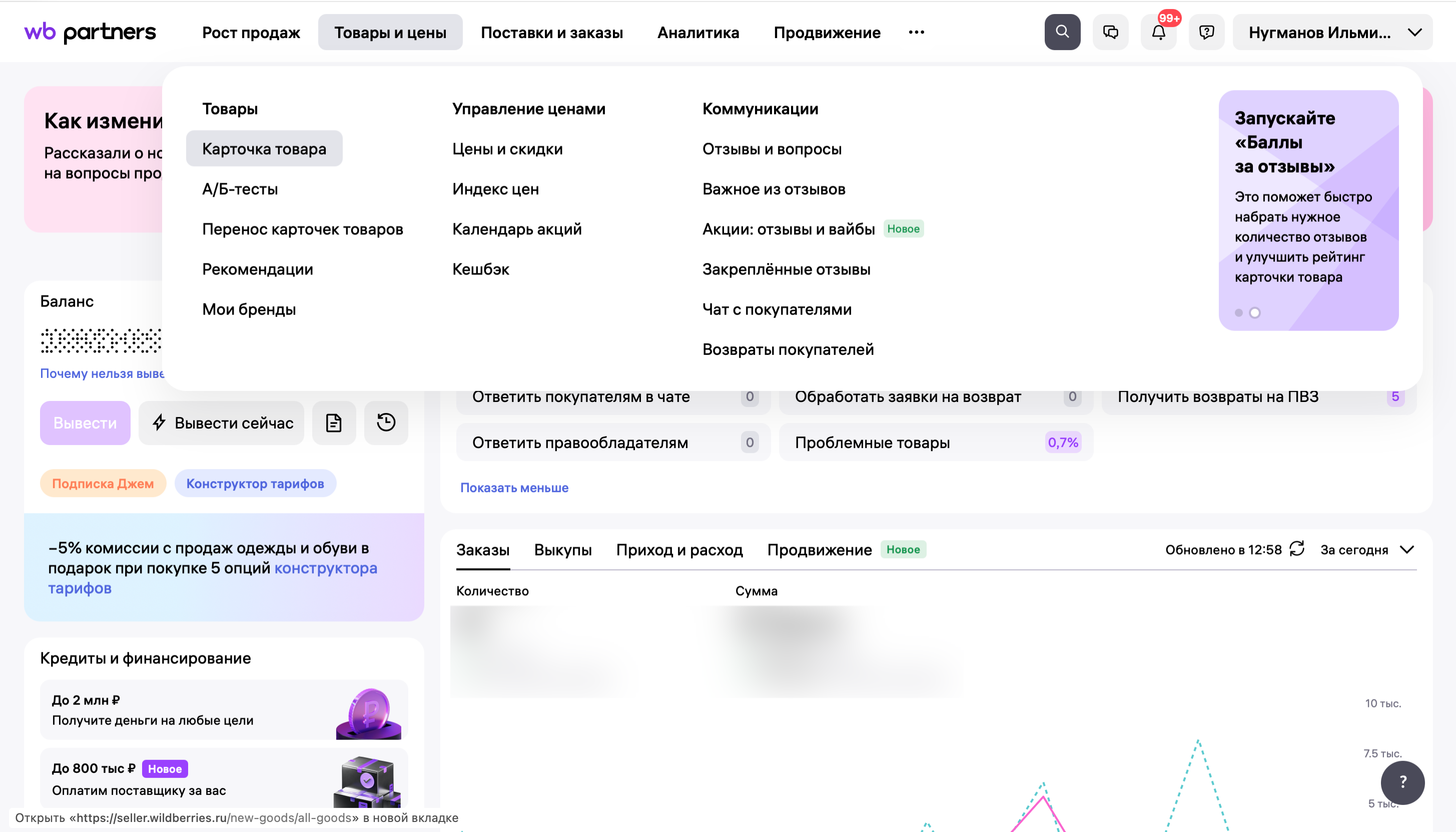Open Перенос карточек товаров

[303, 229]
